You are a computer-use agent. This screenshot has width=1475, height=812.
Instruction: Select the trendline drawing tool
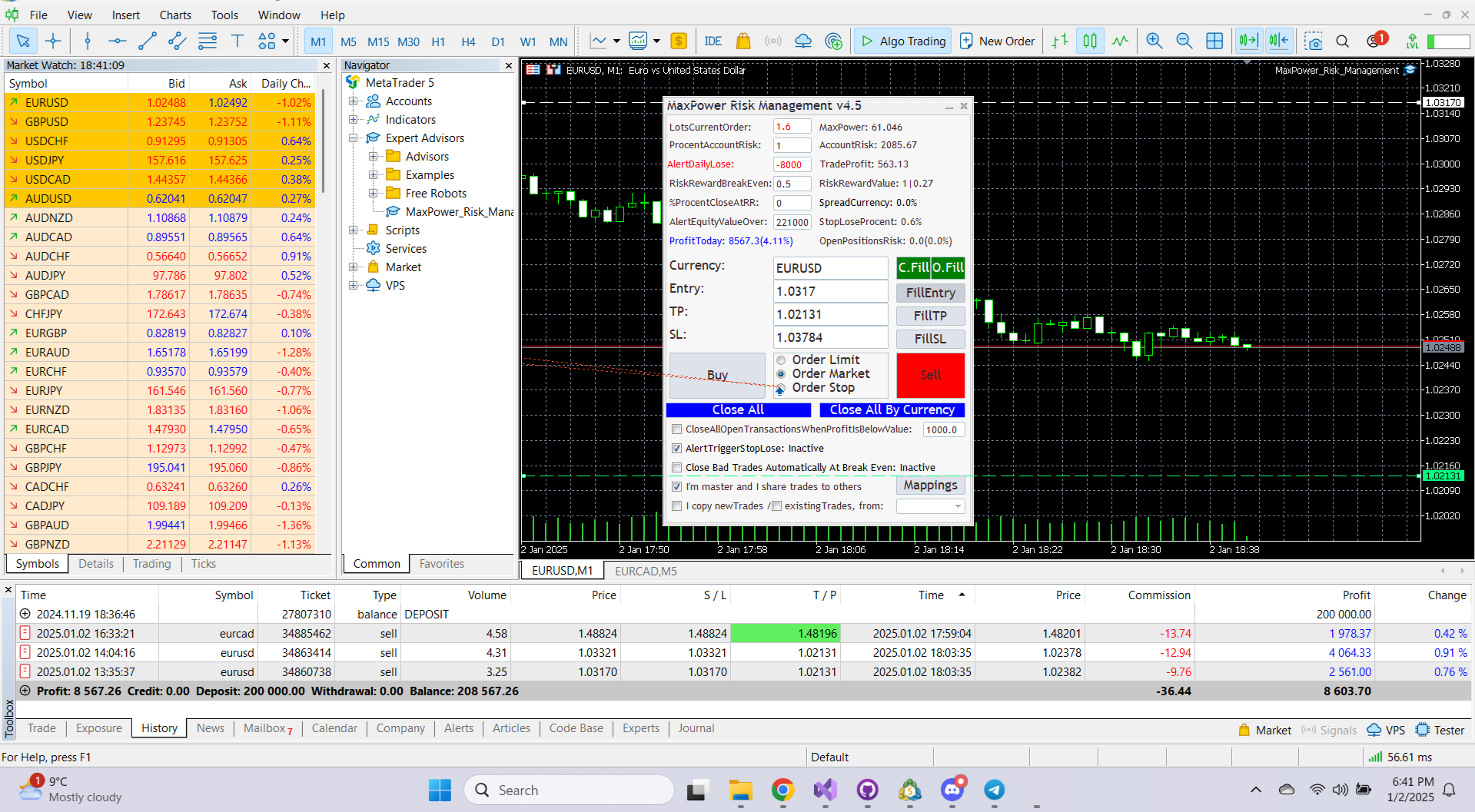point(148,41)
